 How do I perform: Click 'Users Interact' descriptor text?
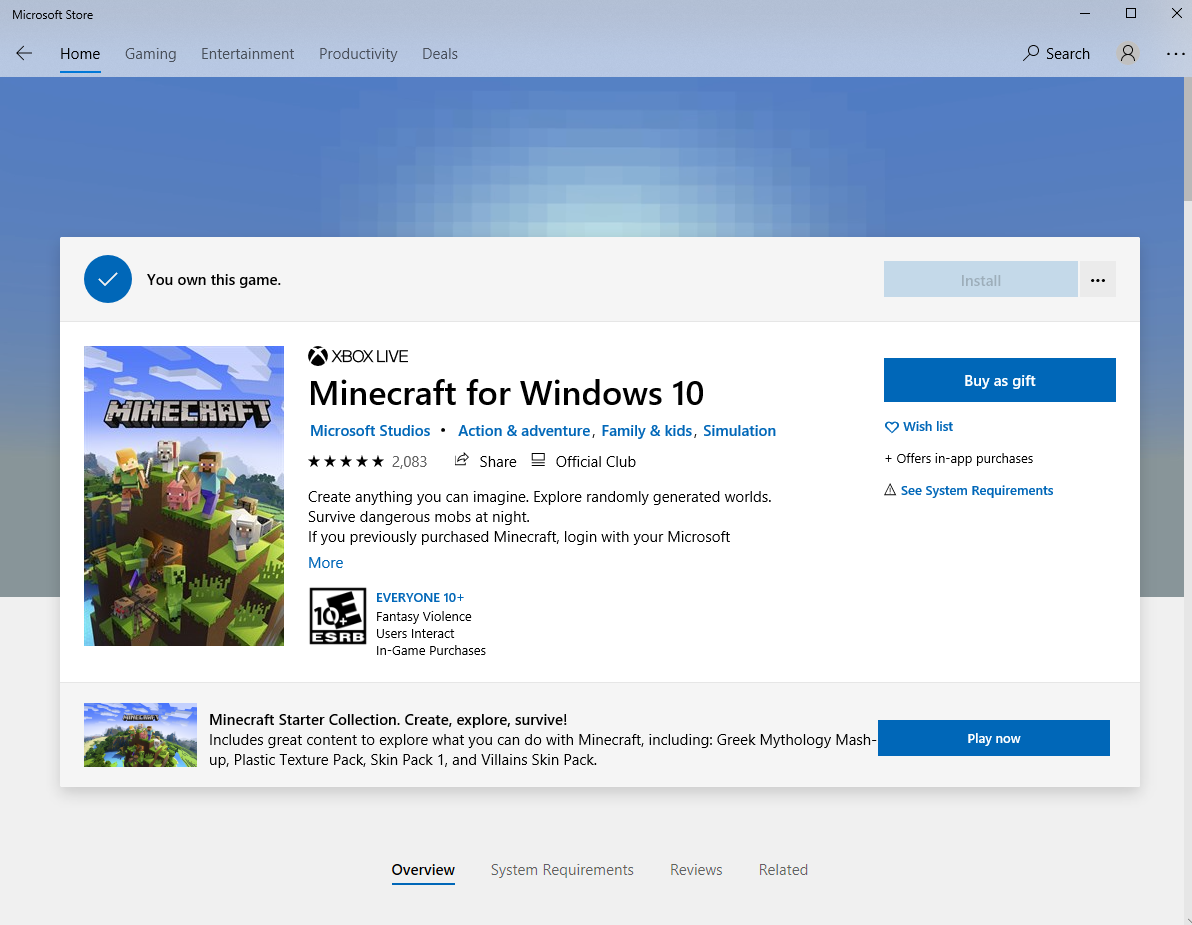pyautogui.click(x=415, y=634)
